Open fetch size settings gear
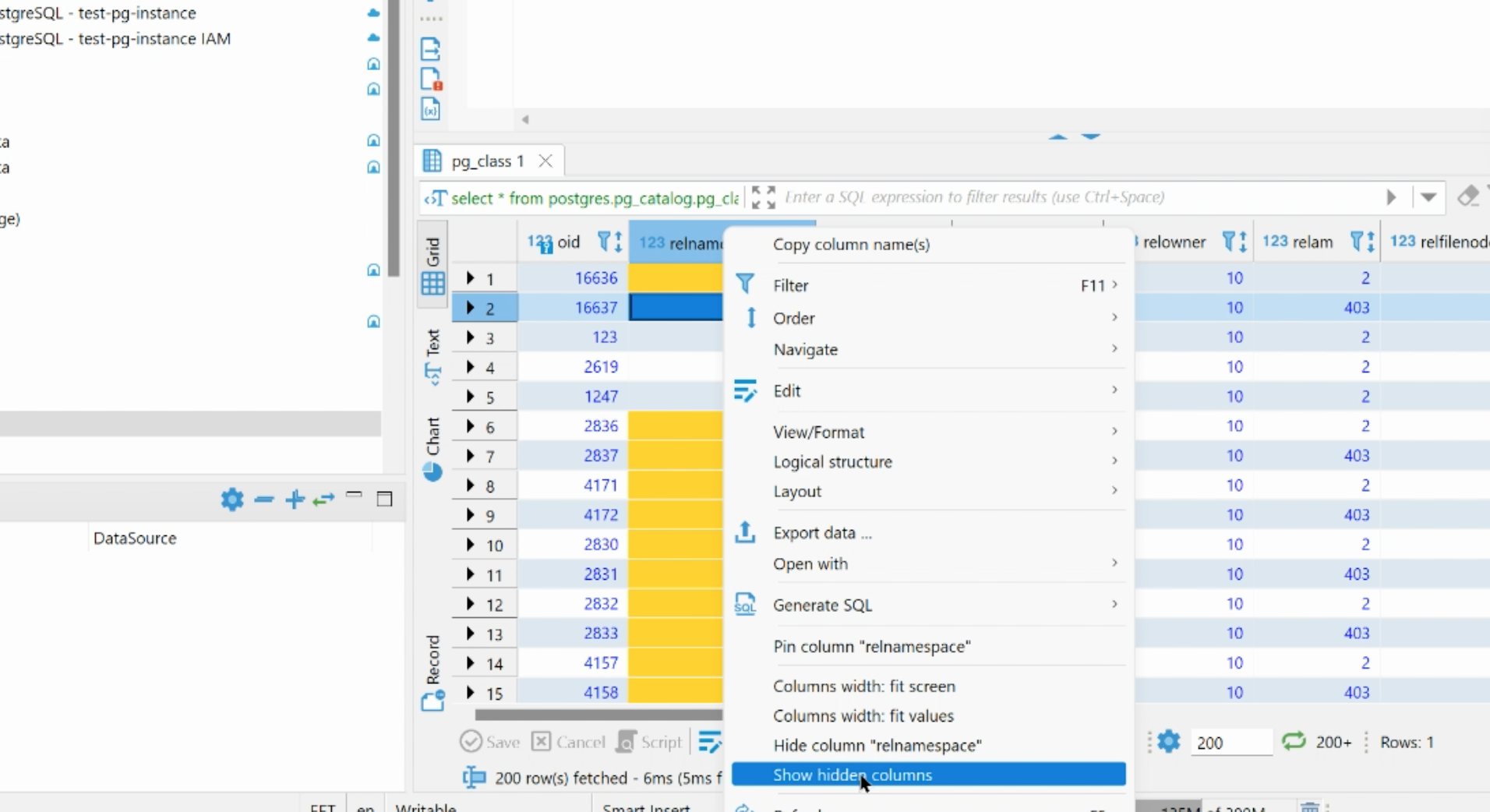 pyautogui.click(x=1169, y=742)
